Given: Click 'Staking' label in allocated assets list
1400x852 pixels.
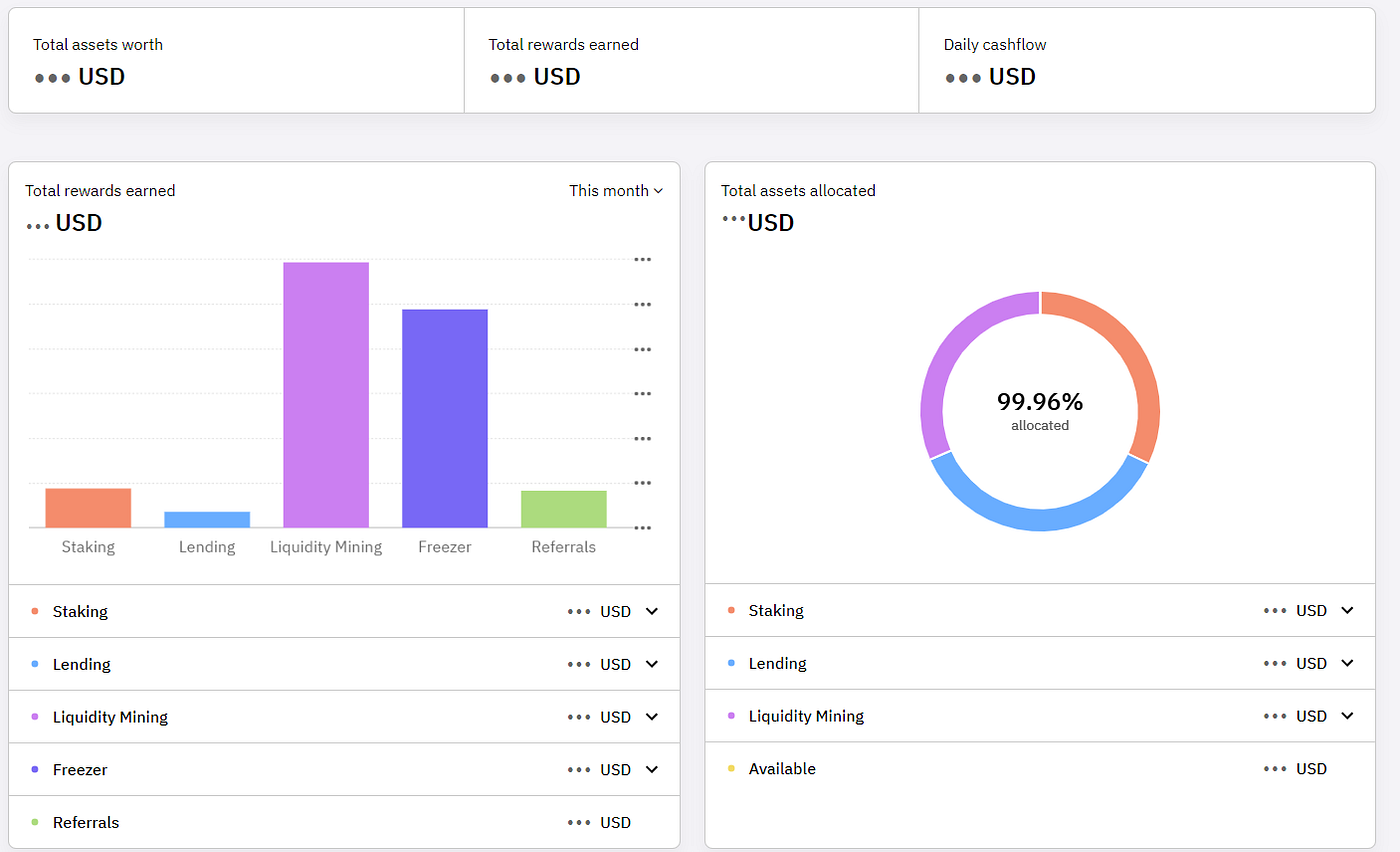Looking at the screenshot, I should [x=776, y=610].
